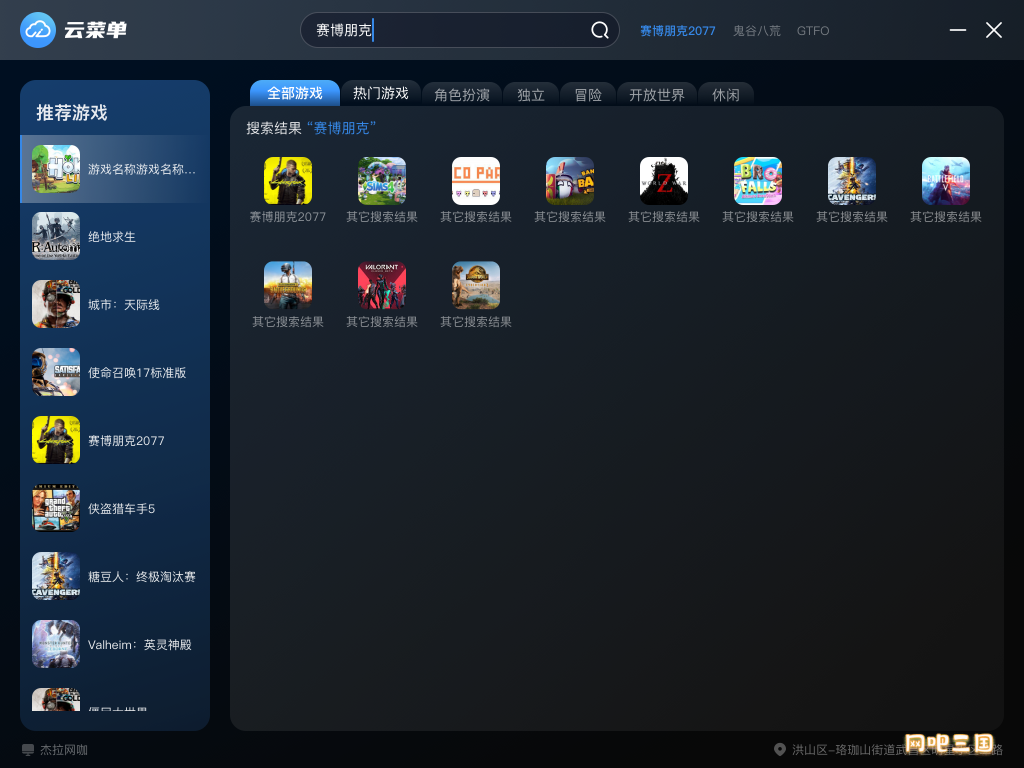Open the World War Z result icon
Screen dimensions: 1024x768
pyautogui.click(x=664, y=181)
